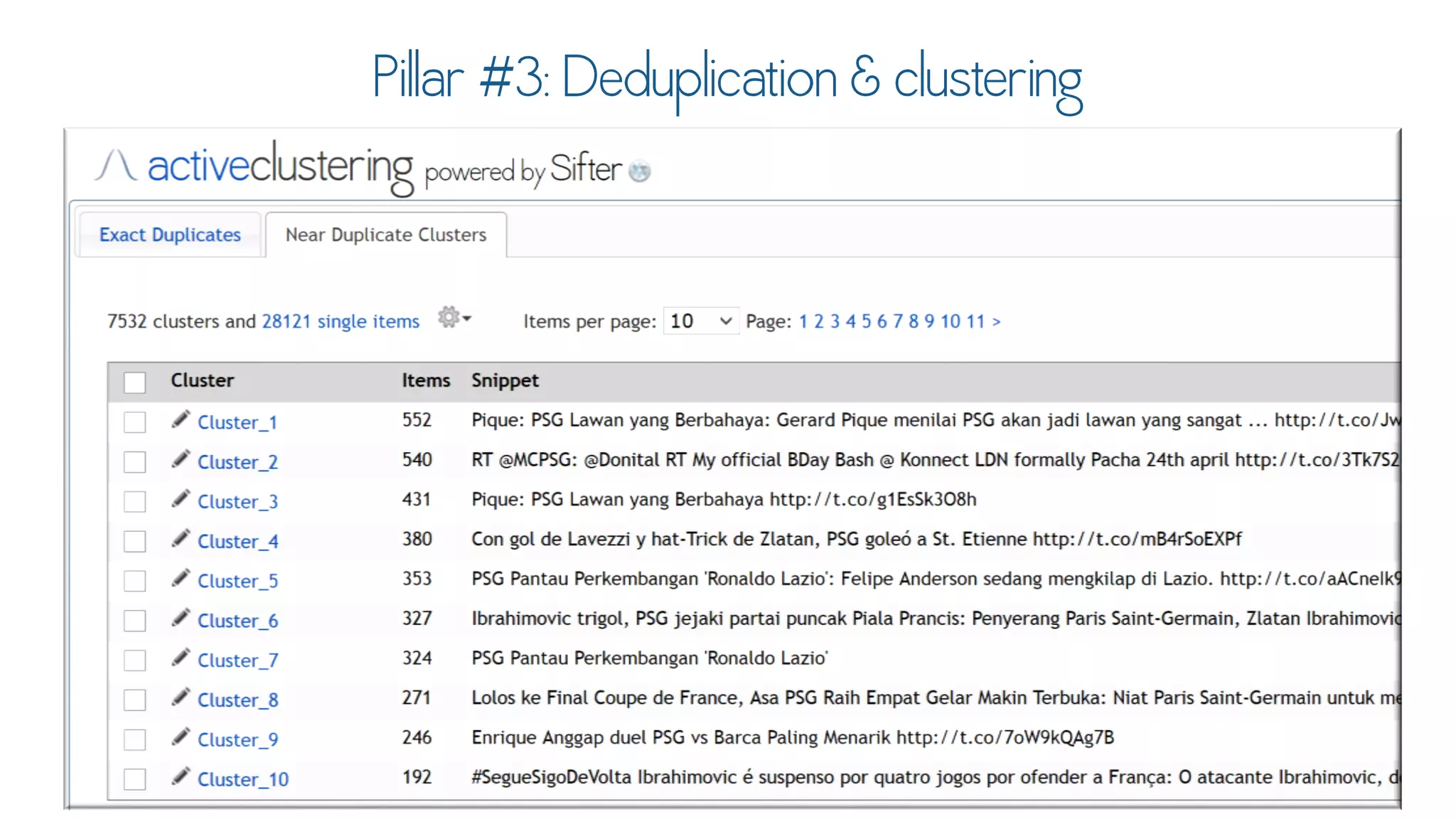Open the Cluster_6 link
1456x819 pixels.
[x=237, y=621]
